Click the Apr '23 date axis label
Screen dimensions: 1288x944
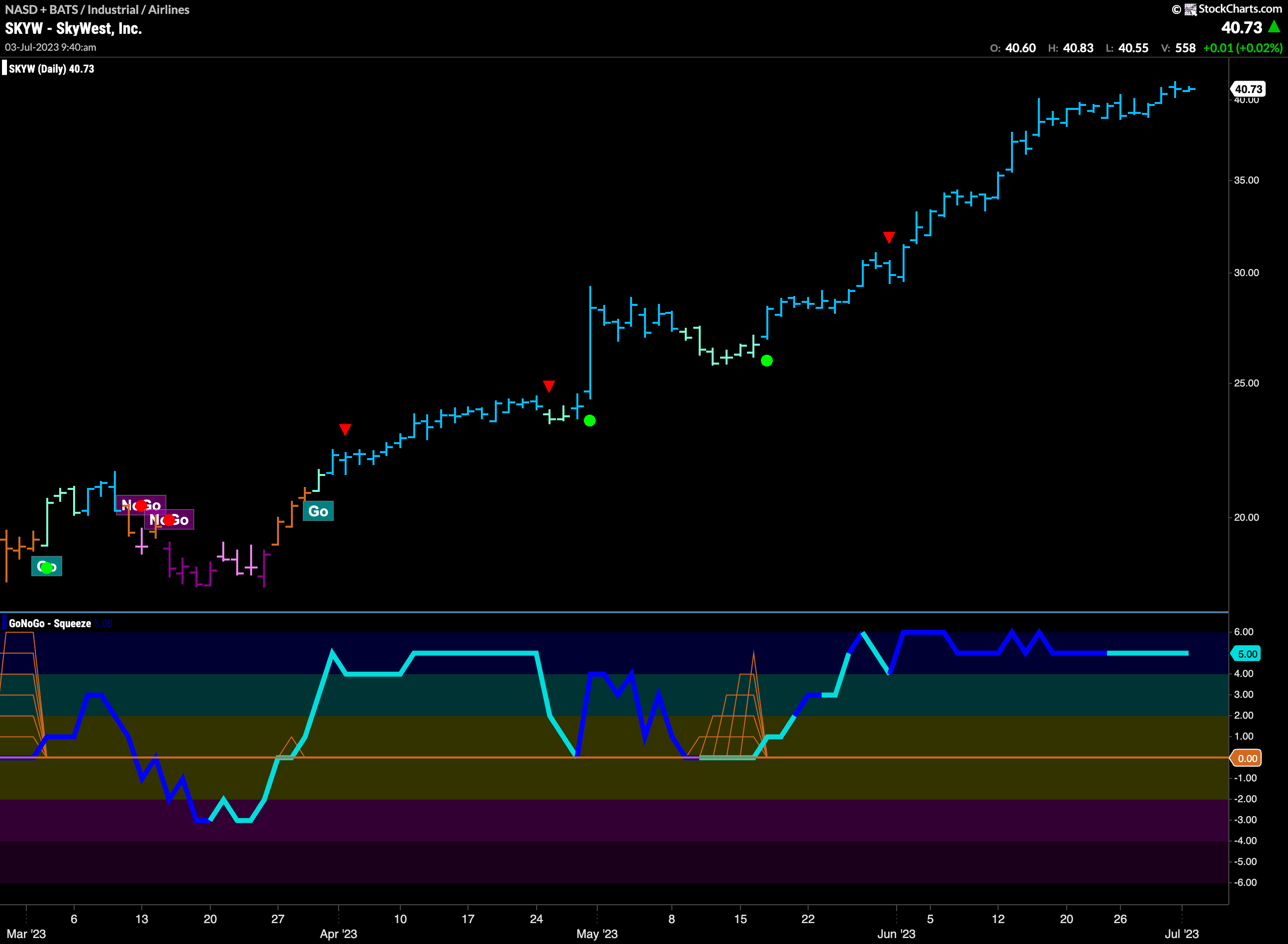tap(338, 934)
